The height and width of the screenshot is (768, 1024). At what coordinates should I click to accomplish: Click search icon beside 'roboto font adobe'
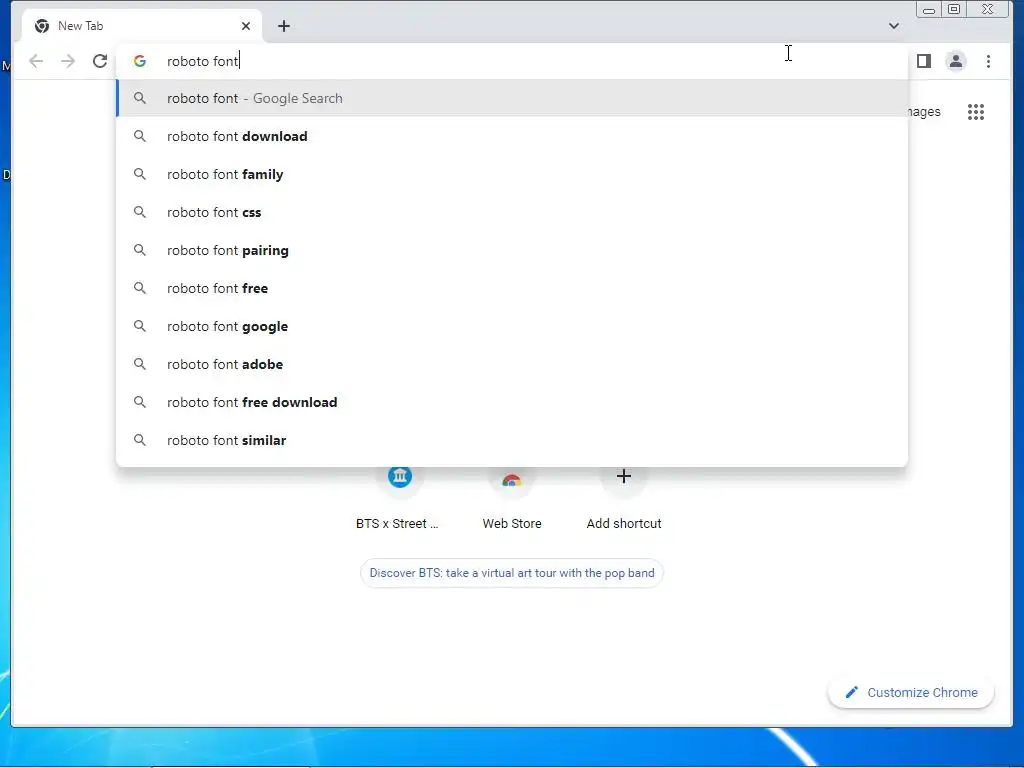pyautogui.click(x=140, y=364)
